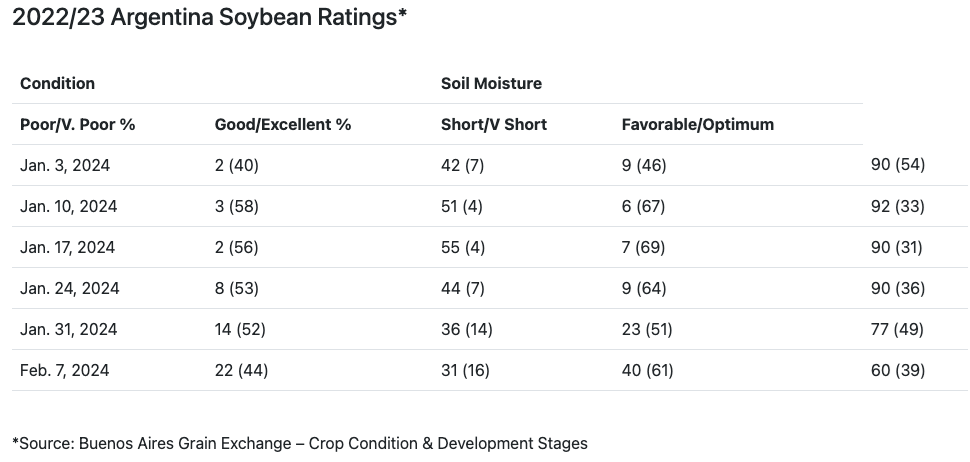Image resolution: width=970 pixels, height=462 pixels.
Task: Click the Favorable/Optimum column header
Action: pos(698,125)
